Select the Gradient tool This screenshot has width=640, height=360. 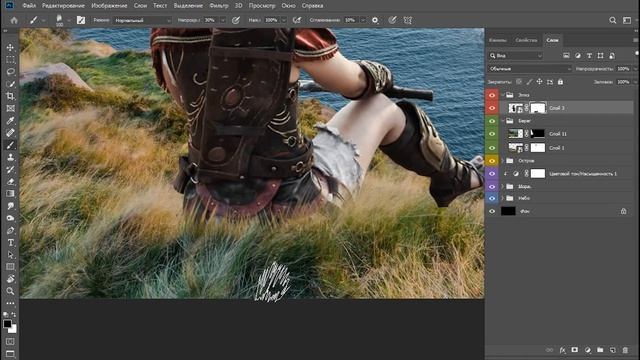10,194
